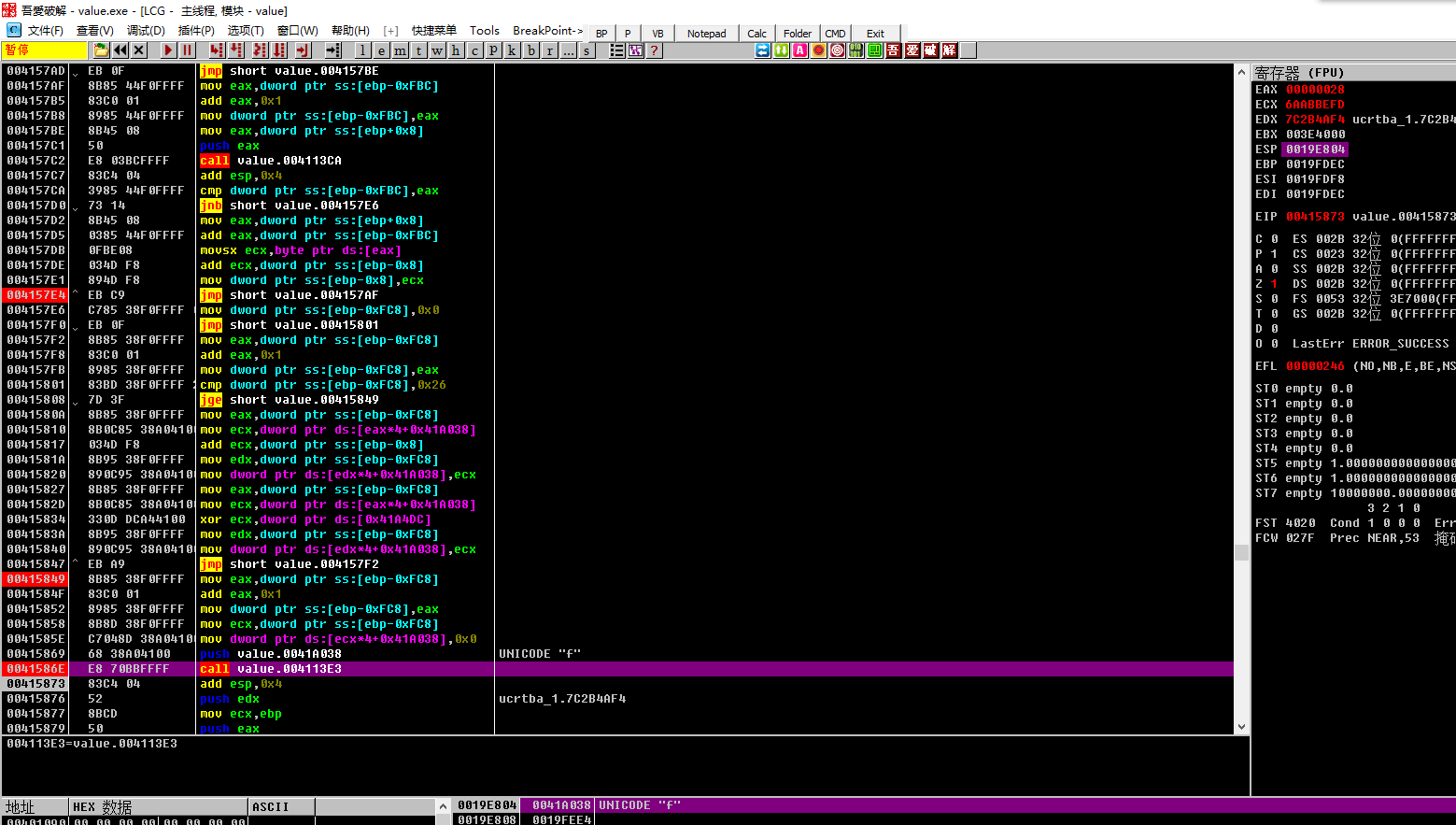Open the Log window with the 'l' button

click(x=362, y=50)
